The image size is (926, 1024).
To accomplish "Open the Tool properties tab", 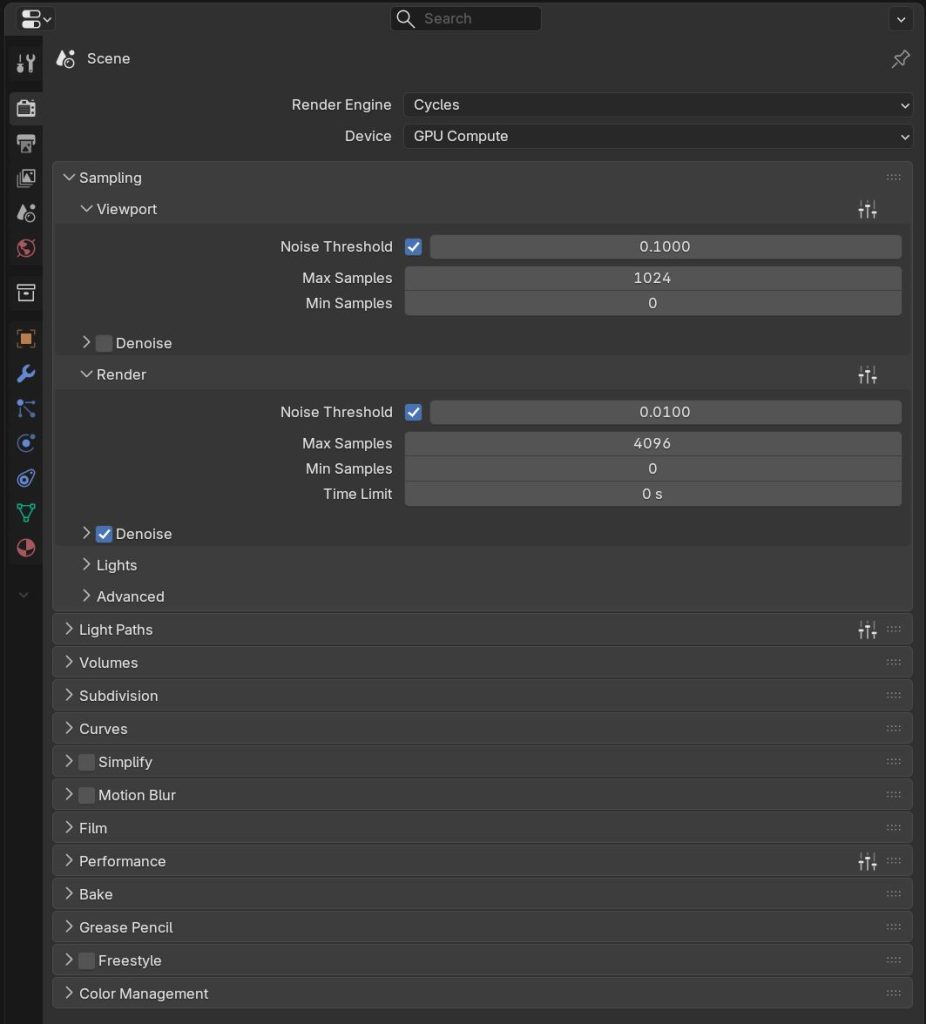I will pyautogui.click(x=26, y=64).
